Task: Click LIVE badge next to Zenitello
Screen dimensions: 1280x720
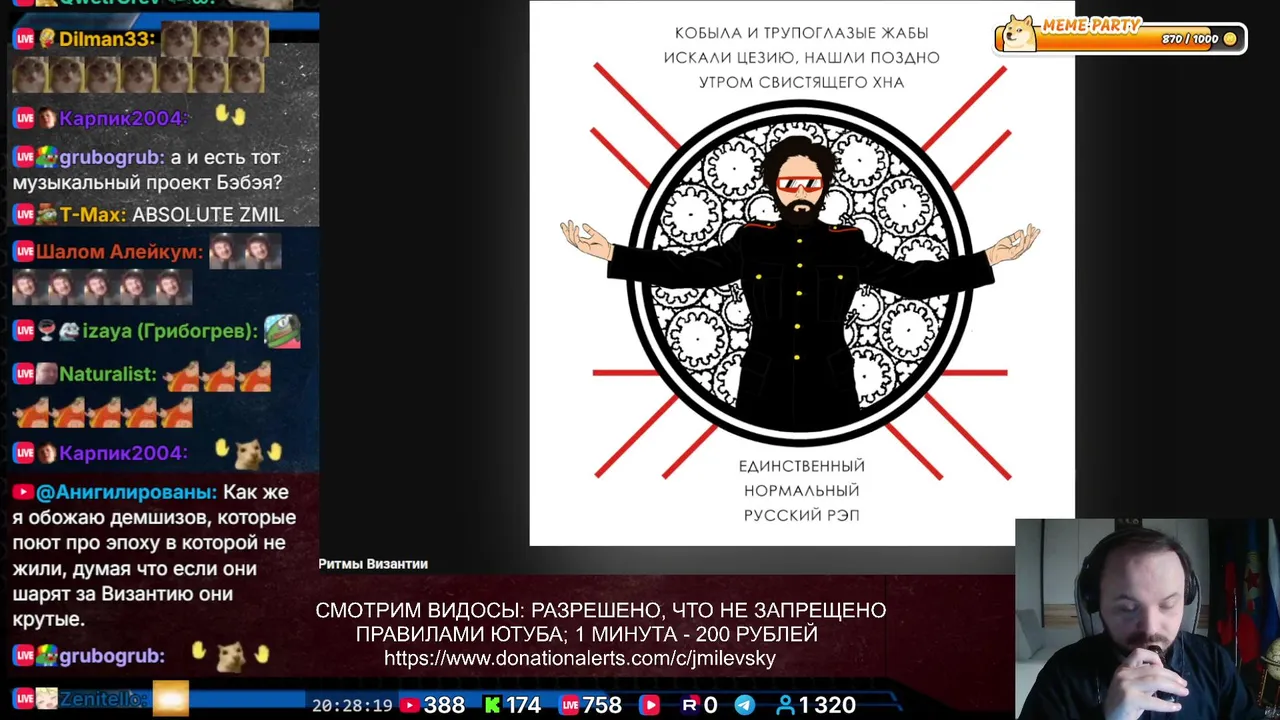Action: point(24,699)
